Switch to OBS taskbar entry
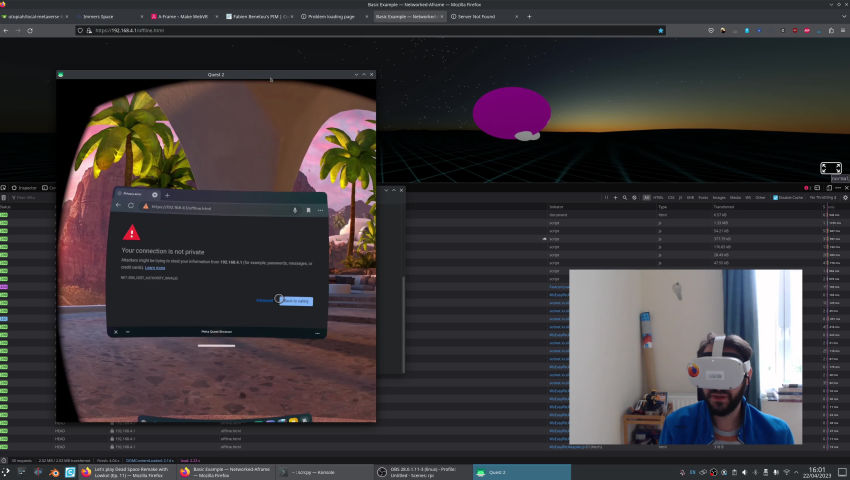 [423, 472]
